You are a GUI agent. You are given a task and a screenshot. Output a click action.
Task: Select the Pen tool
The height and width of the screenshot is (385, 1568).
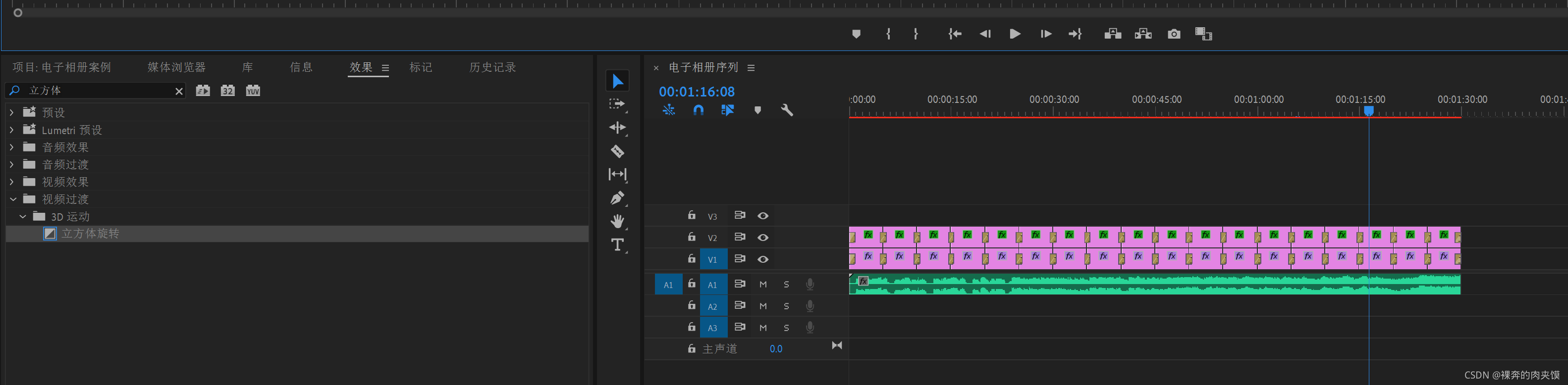point(617,197)
